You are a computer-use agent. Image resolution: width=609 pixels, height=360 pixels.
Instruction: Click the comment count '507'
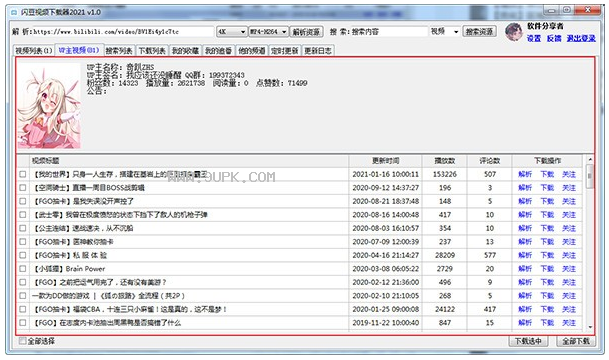click(490, 174)
